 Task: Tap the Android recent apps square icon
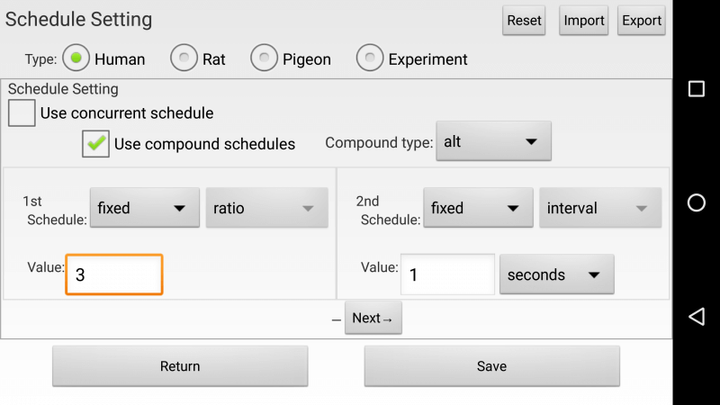[697, 89]
